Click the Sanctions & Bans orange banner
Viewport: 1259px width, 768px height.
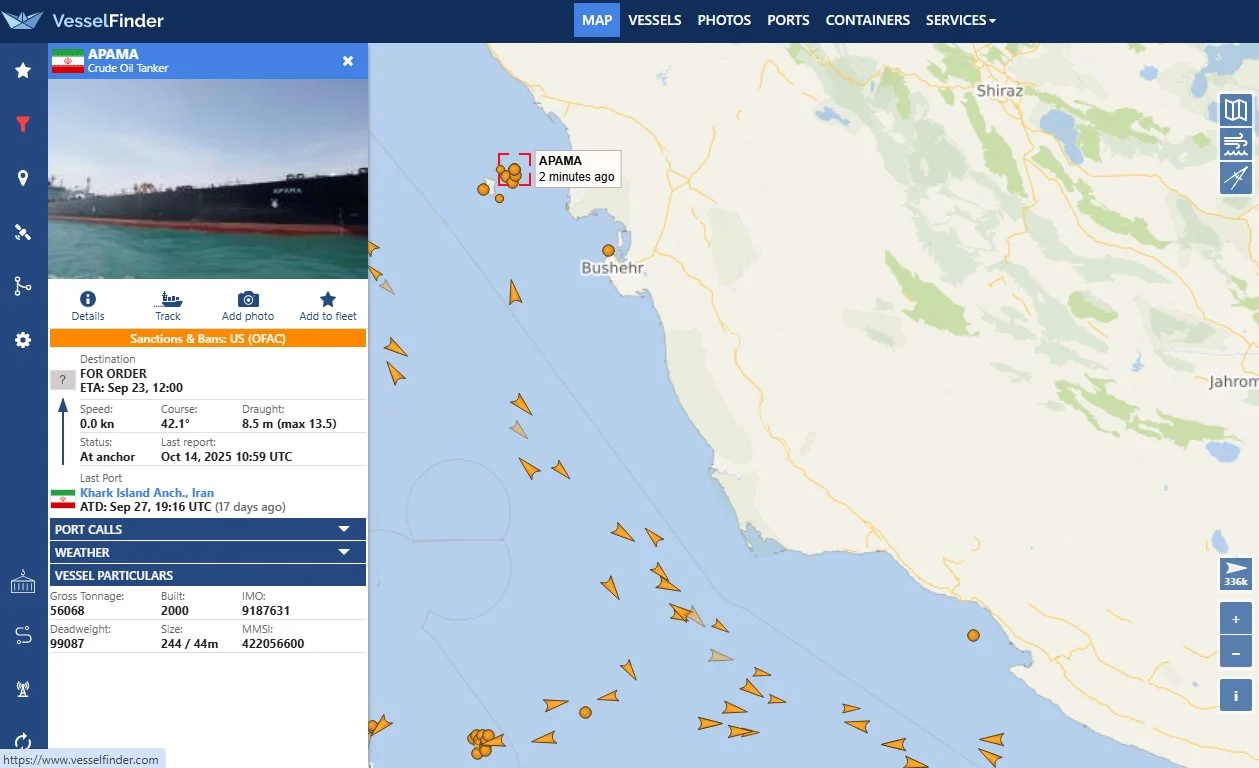tap(208, 339)
